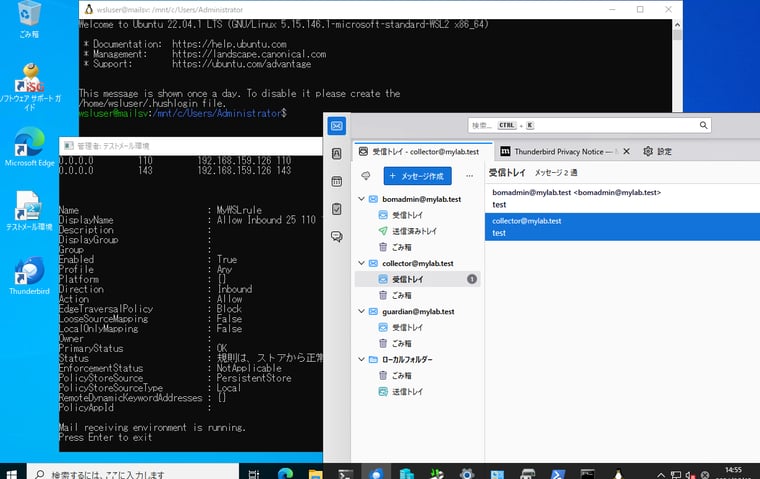Select 受信トレイ under collector@mylab.test
The image size is (760, 479).
pyautogui.click(x=417, y=279)
